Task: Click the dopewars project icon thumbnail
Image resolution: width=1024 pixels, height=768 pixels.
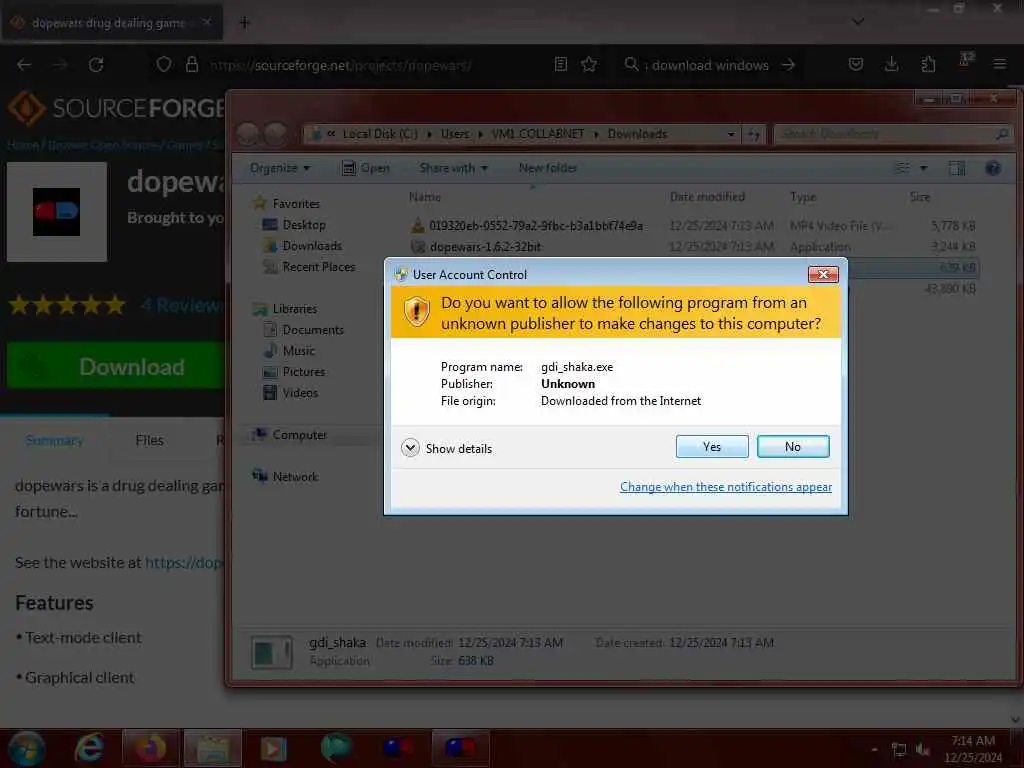Action: pos(57,212)
